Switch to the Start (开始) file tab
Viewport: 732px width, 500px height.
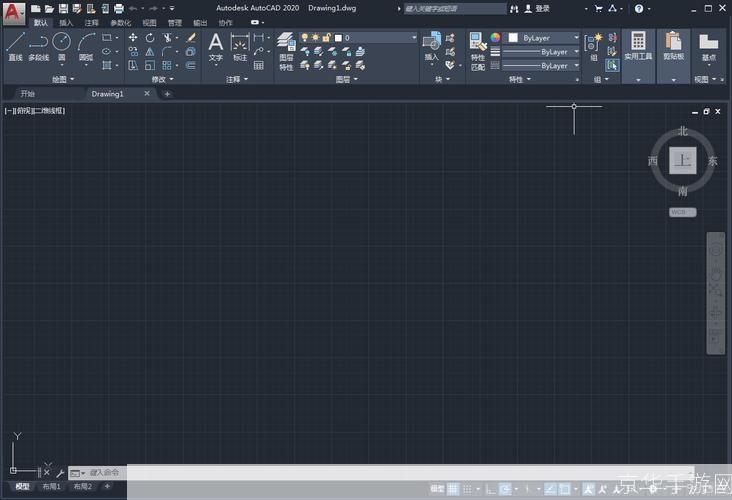[x=28, y=94]
